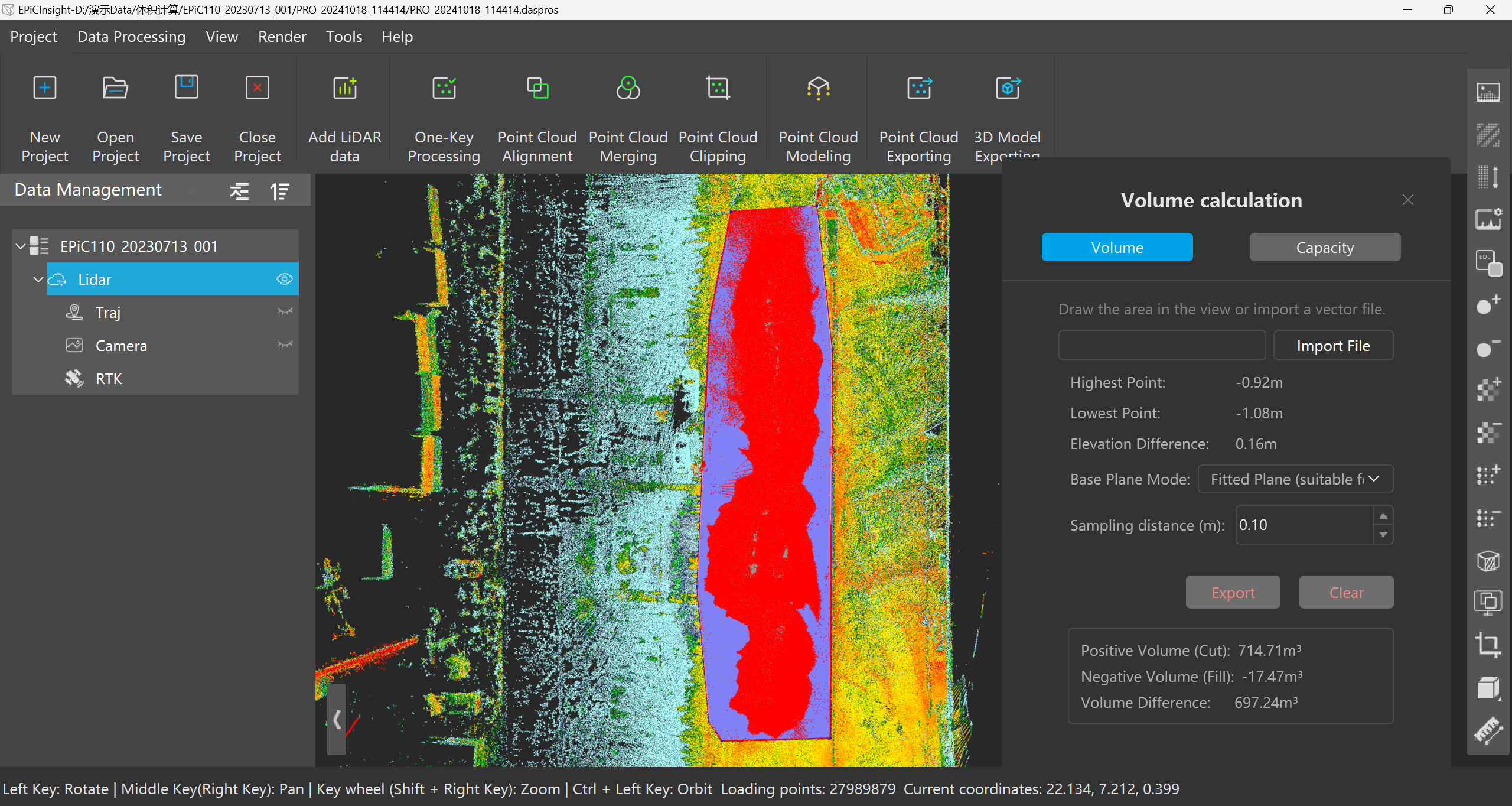Show the hidden Traj layer
Screen dimensions: 1512x806
285,312
